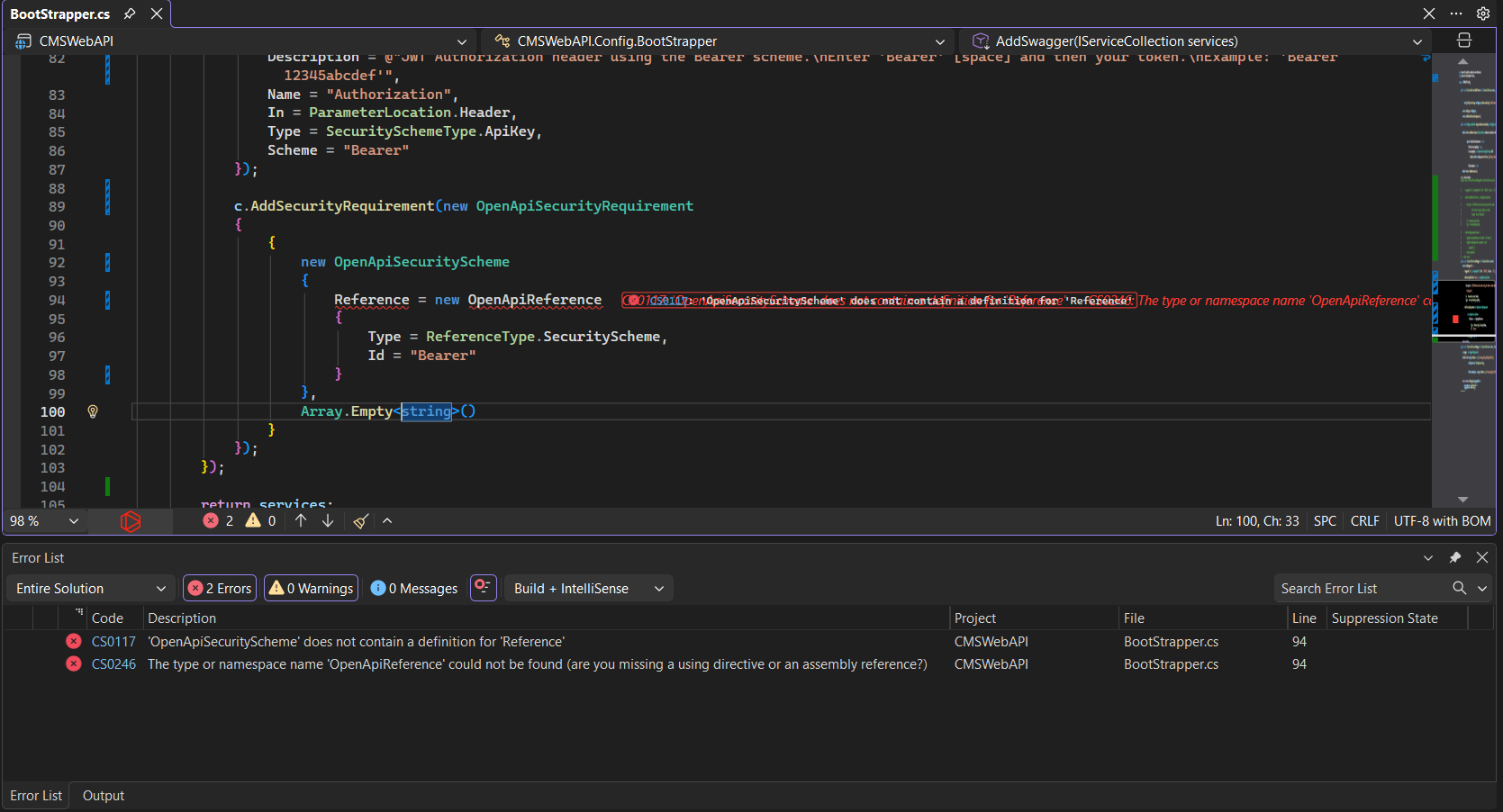Pin the BootStrapper.cs tab

click(x=130, y=14)
